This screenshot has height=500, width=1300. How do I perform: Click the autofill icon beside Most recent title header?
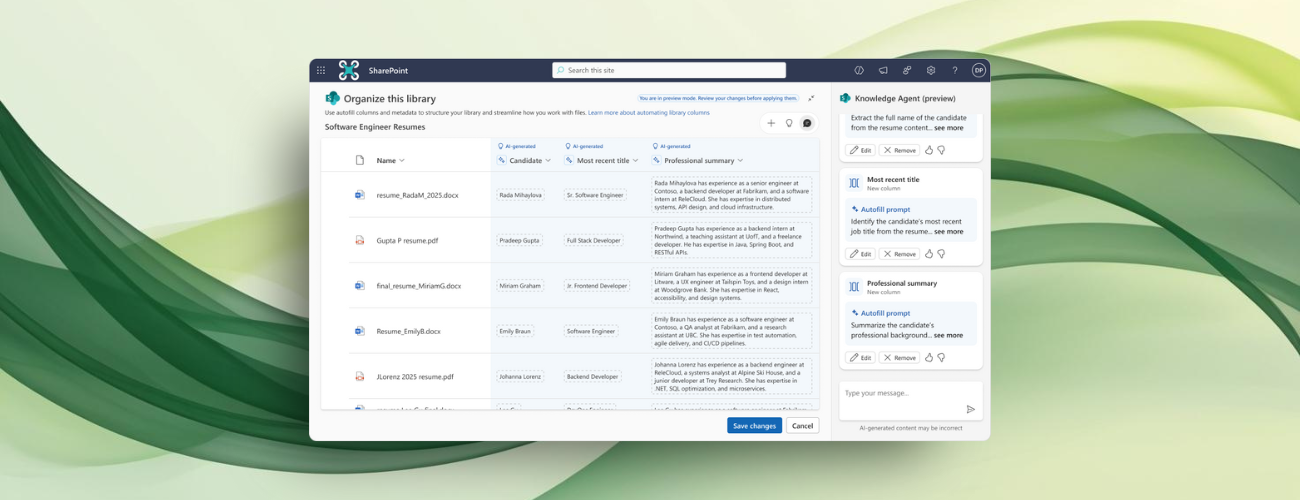tap(570, 160)
